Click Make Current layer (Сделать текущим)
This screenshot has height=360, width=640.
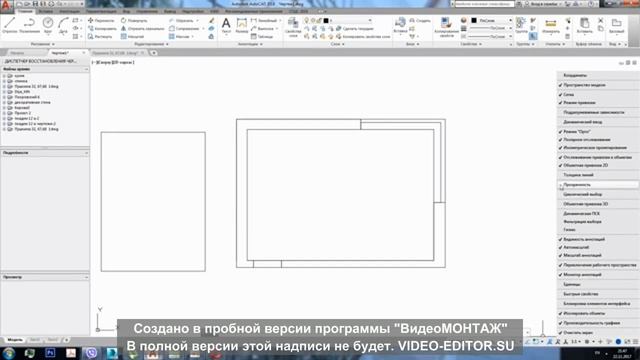tap(355, 29)
